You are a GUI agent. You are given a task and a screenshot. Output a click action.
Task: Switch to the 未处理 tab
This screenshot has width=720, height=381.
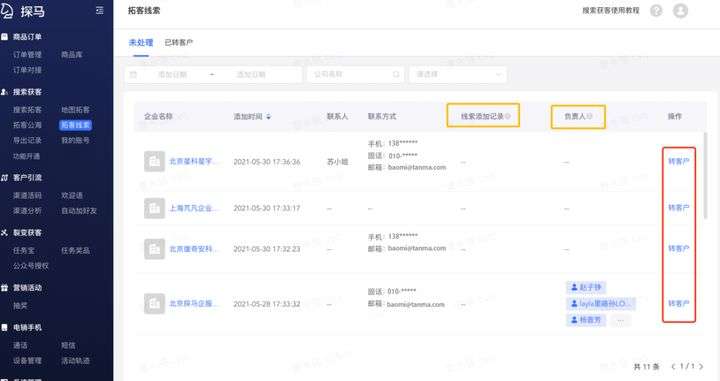pyautogui.click(x=141, y=43)
